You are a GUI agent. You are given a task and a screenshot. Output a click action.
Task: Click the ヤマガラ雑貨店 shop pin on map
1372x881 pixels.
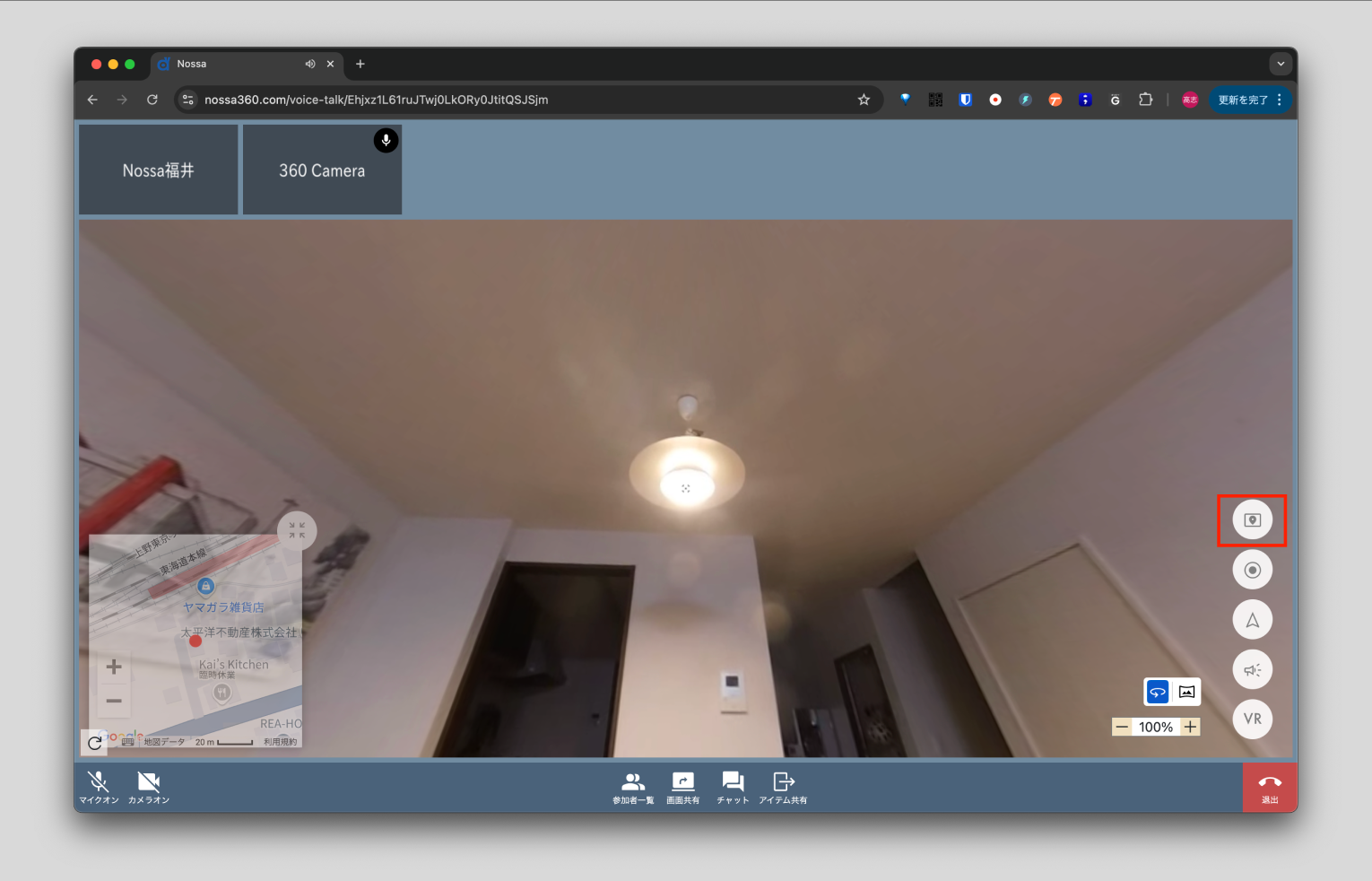(205, 587)
